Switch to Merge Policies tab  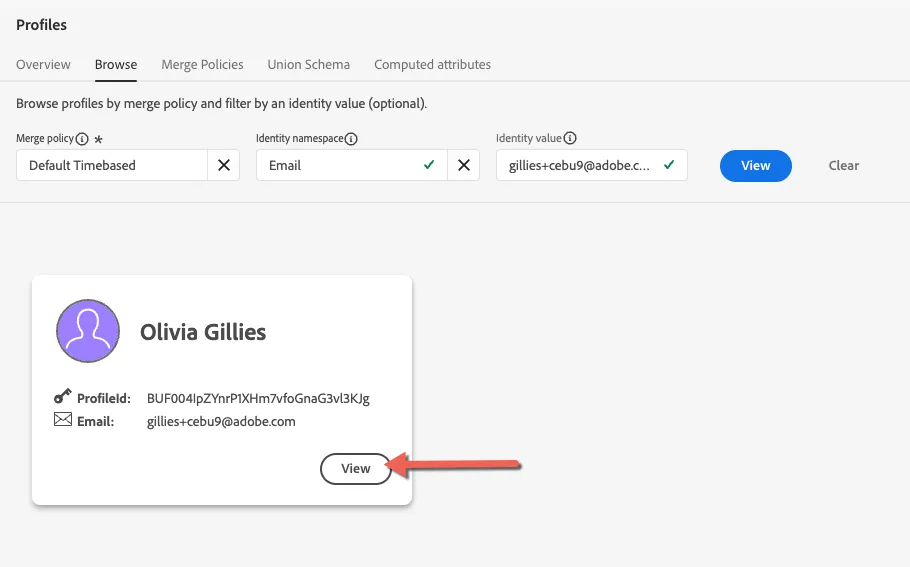(202, 64)
